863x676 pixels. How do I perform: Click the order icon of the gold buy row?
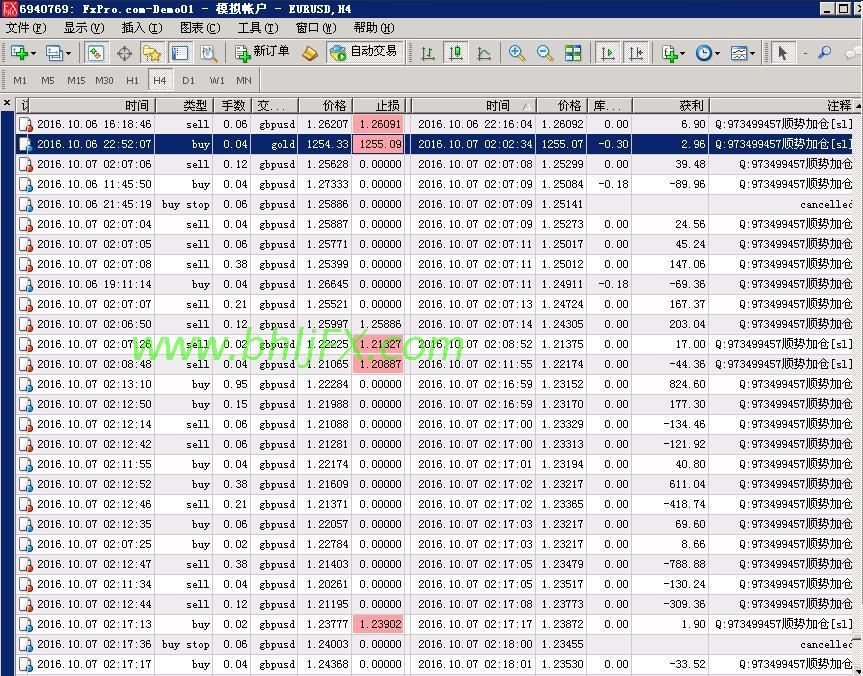(x=25, y=144)
